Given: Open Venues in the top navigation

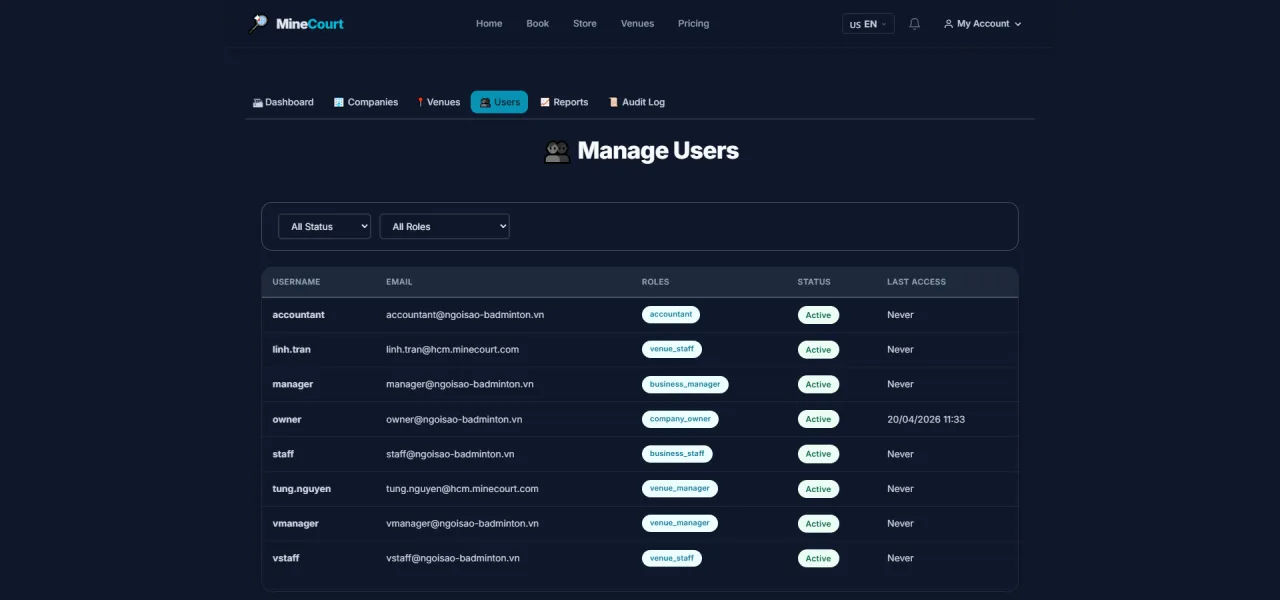Looking at the screenshot, I should (637, 24).
